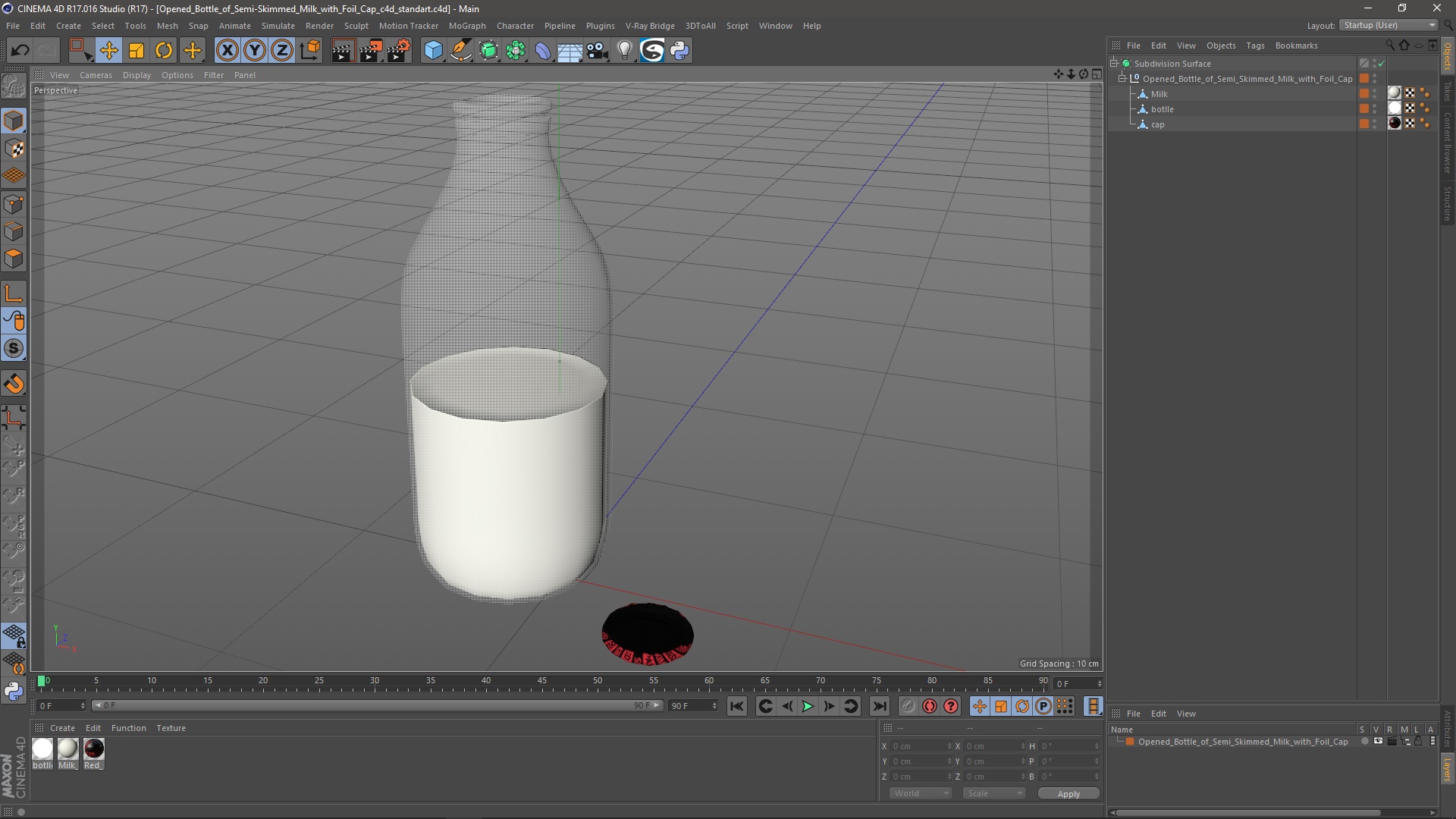Toggle visibility dots of cap object

click(x=1374, y=124)
